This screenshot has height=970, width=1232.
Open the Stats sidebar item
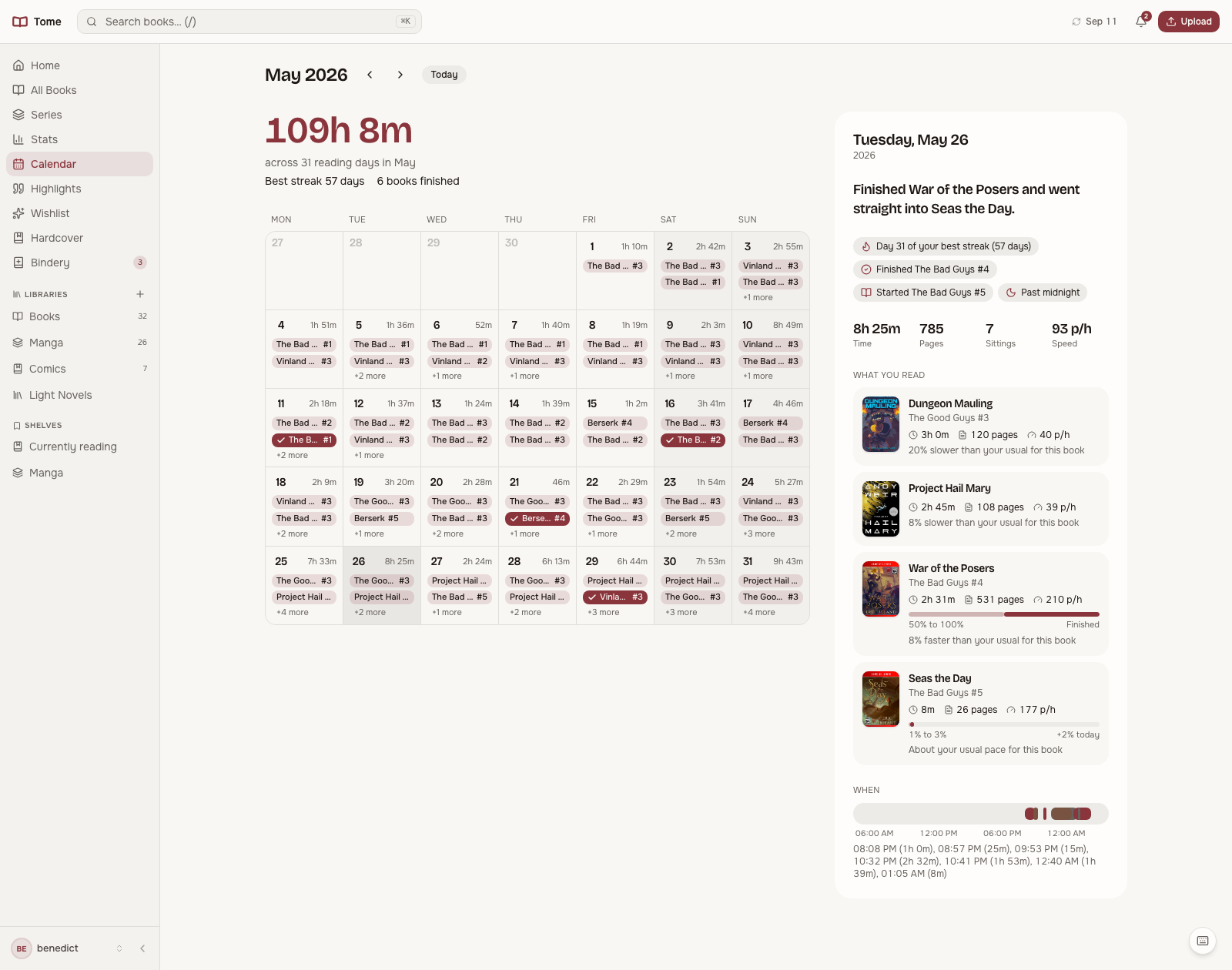[x=79, y=139]
